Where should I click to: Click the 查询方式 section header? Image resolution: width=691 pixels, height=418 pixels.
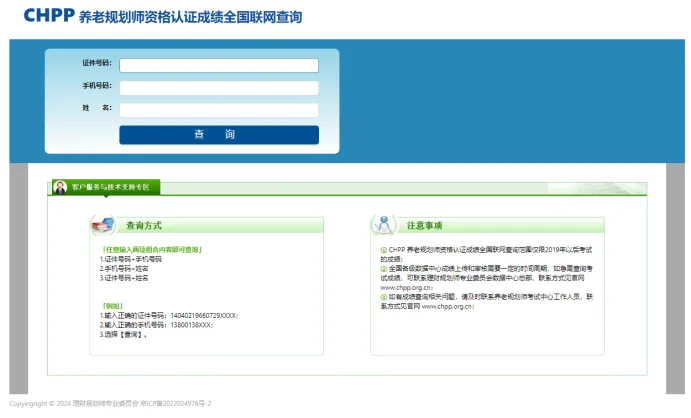(x=143, y=225)
